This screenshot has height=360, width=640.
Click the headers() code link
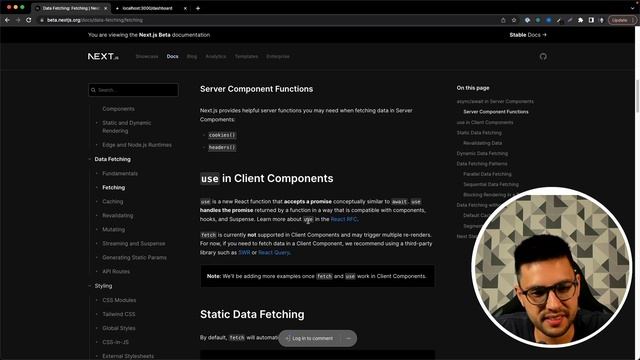pos(222,147)
